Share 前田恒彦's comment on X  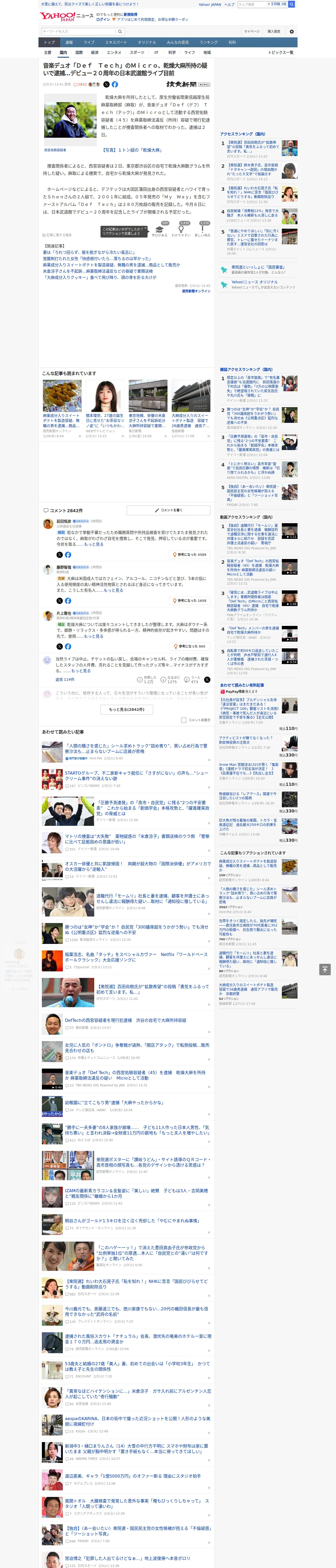pos(60,555)
